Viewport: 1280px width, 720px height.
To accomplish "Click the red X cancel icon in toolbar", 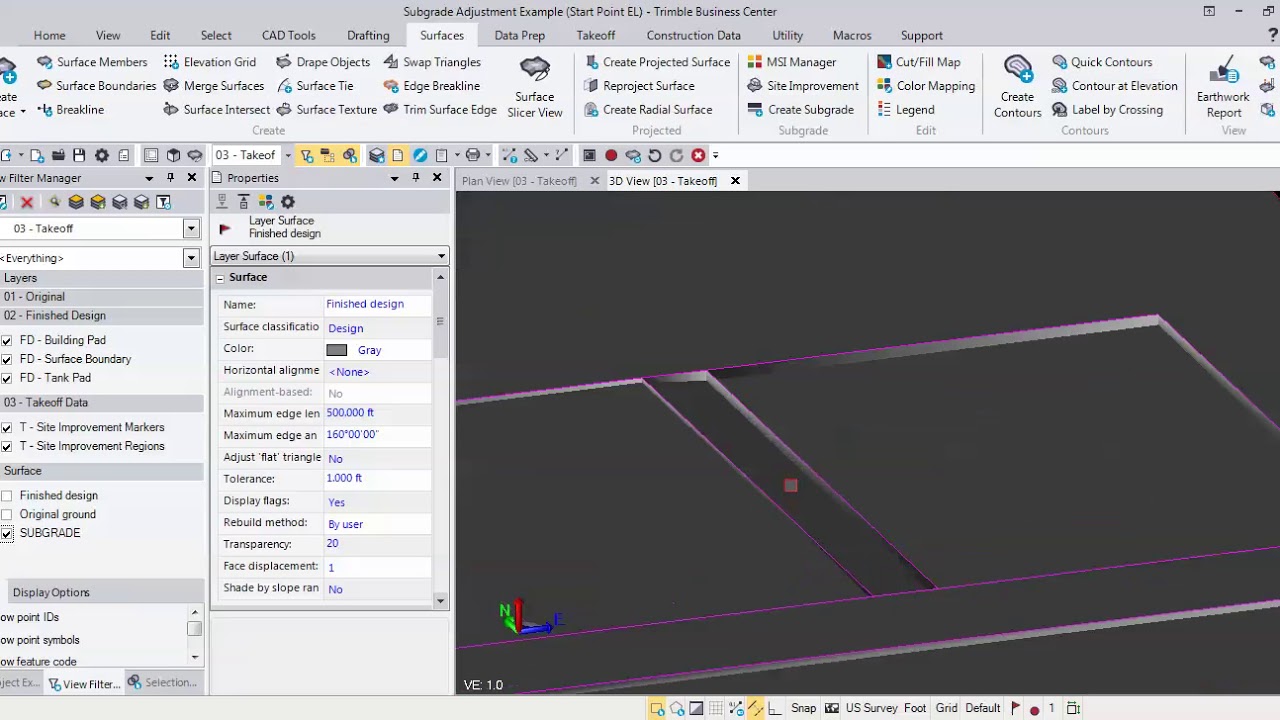I will pyautogui.click(x=698, y=156).
